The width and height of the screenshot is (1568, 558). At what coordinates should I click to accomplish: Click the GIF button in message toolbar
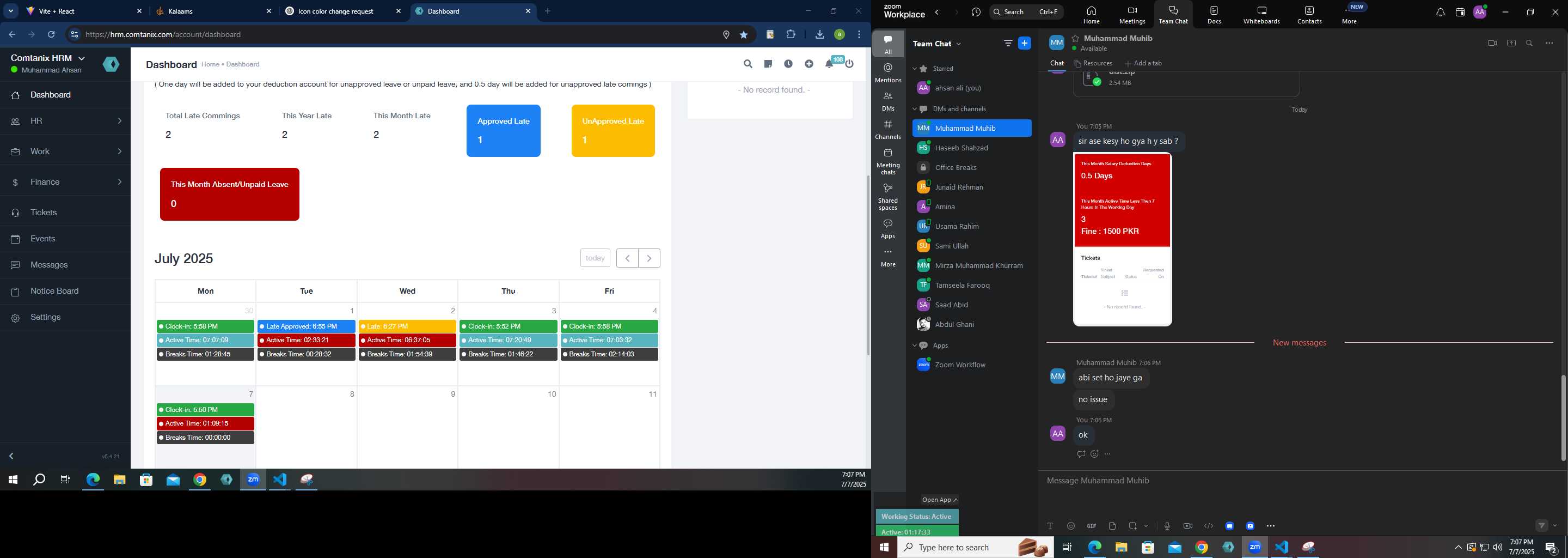pyautogui.click(x=1092, y=526)
